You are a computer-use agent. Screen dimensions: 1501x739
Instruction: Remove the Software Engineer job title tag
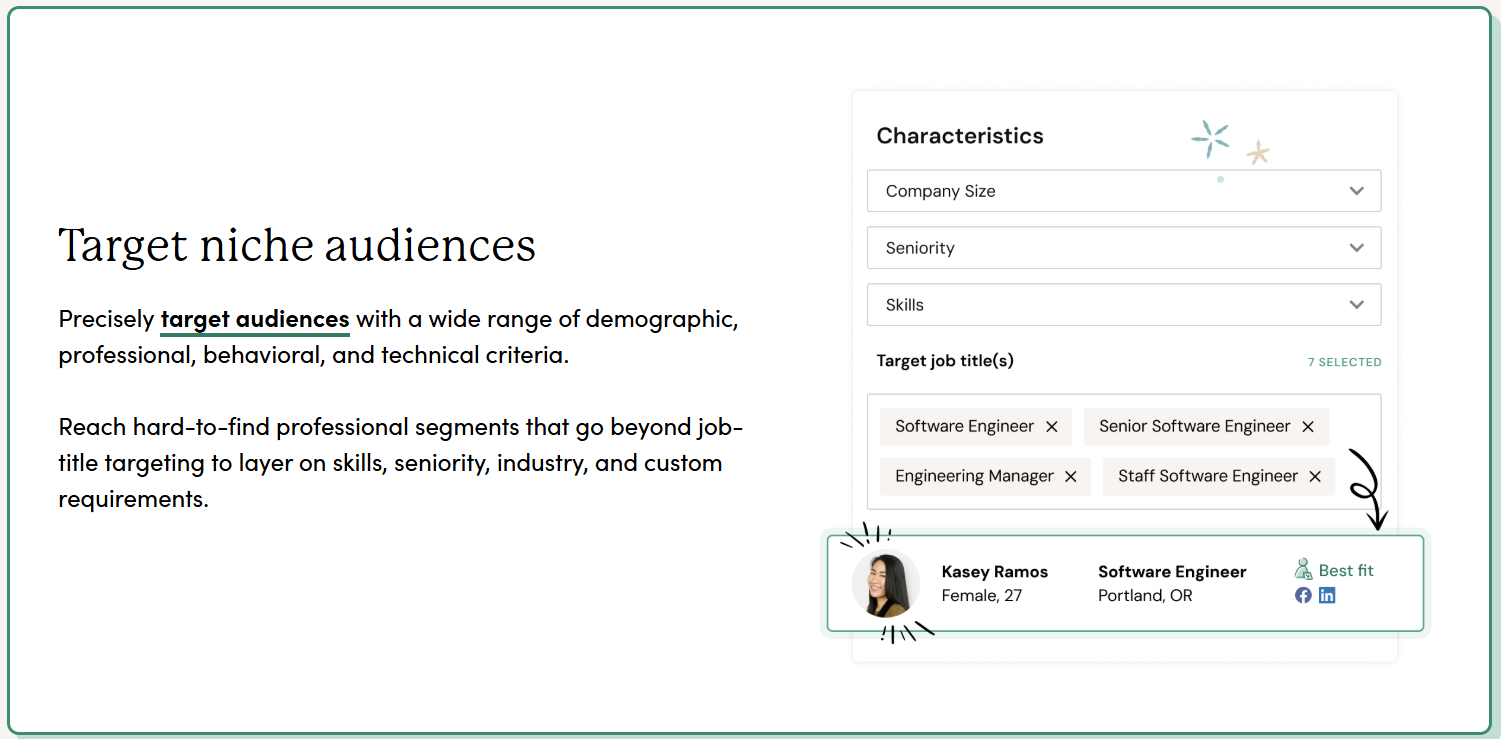1051,427
